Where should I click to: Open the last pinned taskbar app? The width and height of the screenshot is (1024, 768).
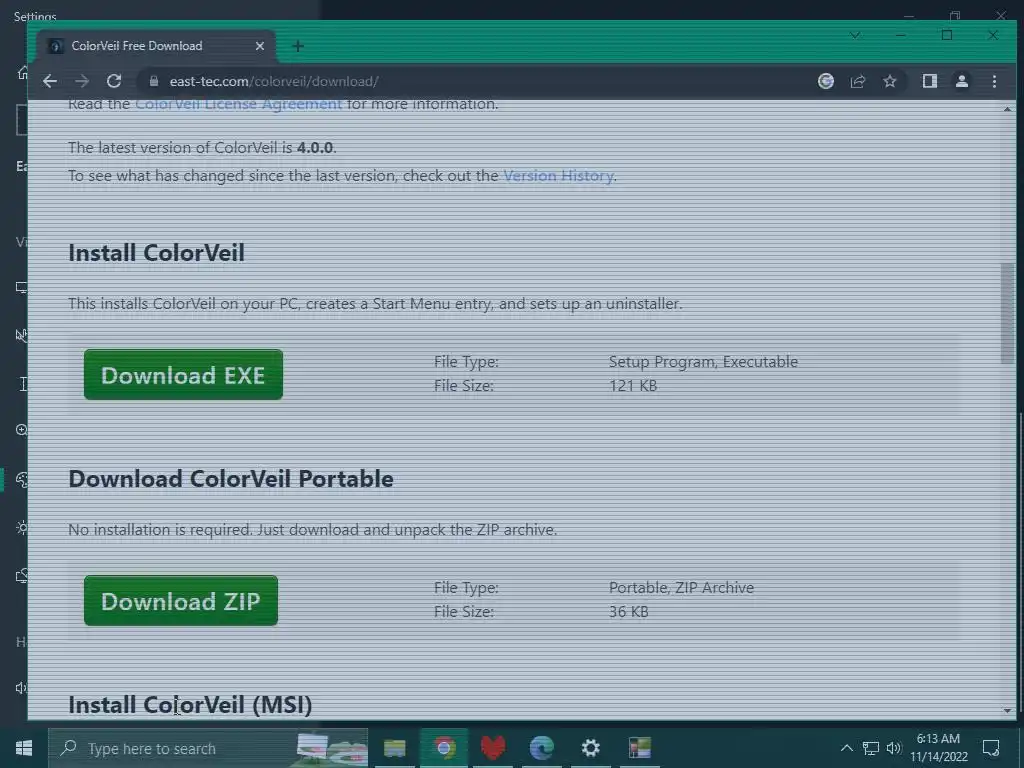pyautogui.click(x=639, y=748)
